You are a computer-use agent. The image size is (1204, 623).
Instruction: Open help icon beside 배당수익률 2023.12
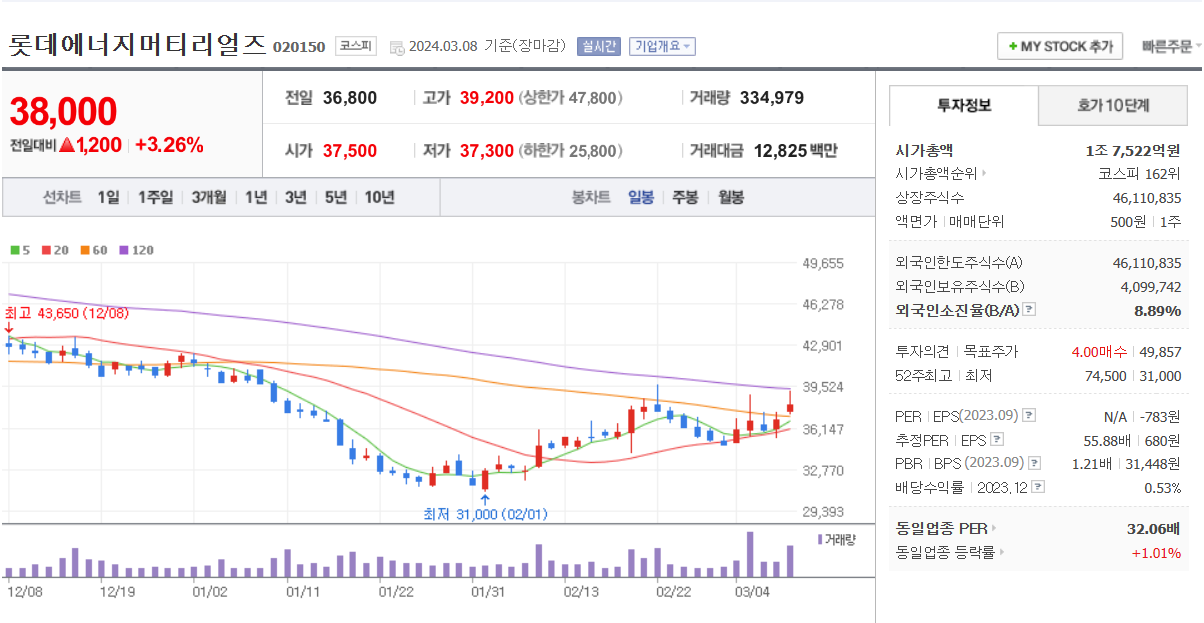(x=1037, y=487)
